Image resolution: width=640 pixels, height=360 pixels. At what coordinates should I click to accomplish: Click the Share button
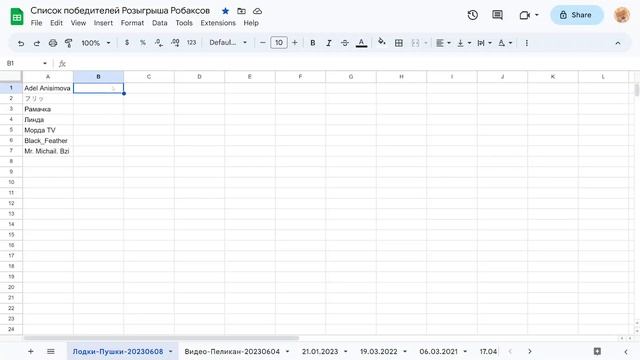point(576,15)
